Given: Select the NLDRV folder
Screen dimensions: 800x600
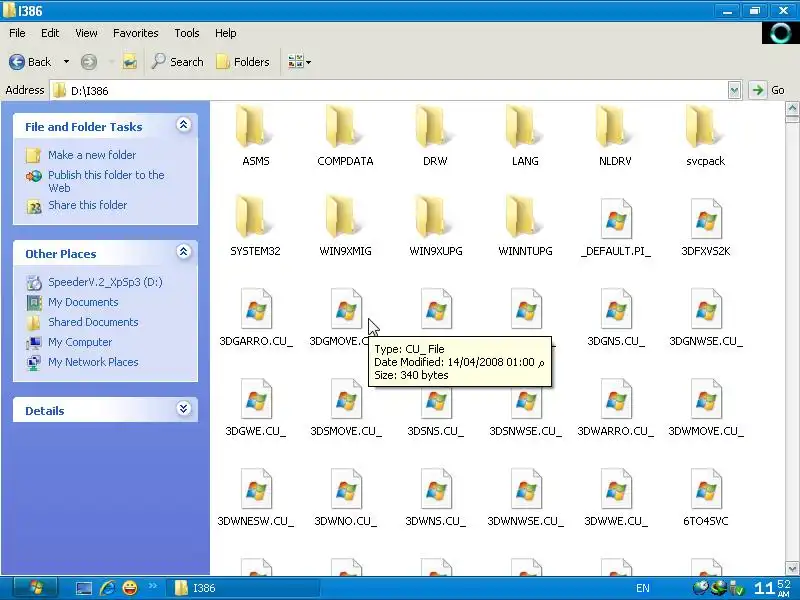Looking at the screenshot, I should (x=615, y=136).
